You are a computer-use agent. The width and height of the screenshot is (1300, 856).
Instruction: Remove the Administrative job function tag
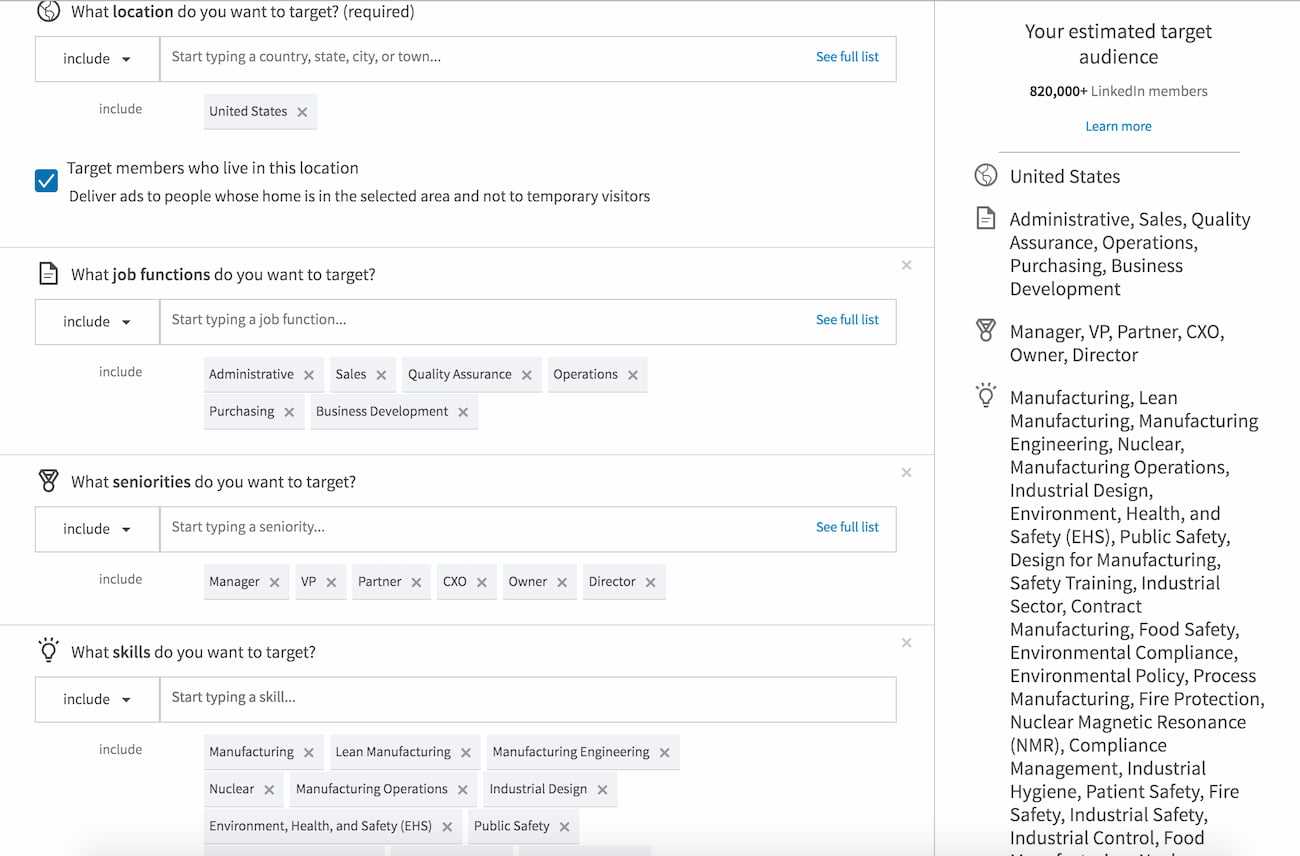(x=309, y=375)
